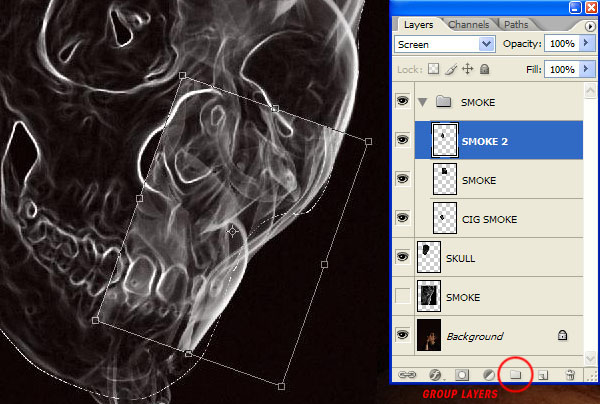The width and height of the screenshot is (600, 404).
Task: Click the link layers icon
Action: 407,375
